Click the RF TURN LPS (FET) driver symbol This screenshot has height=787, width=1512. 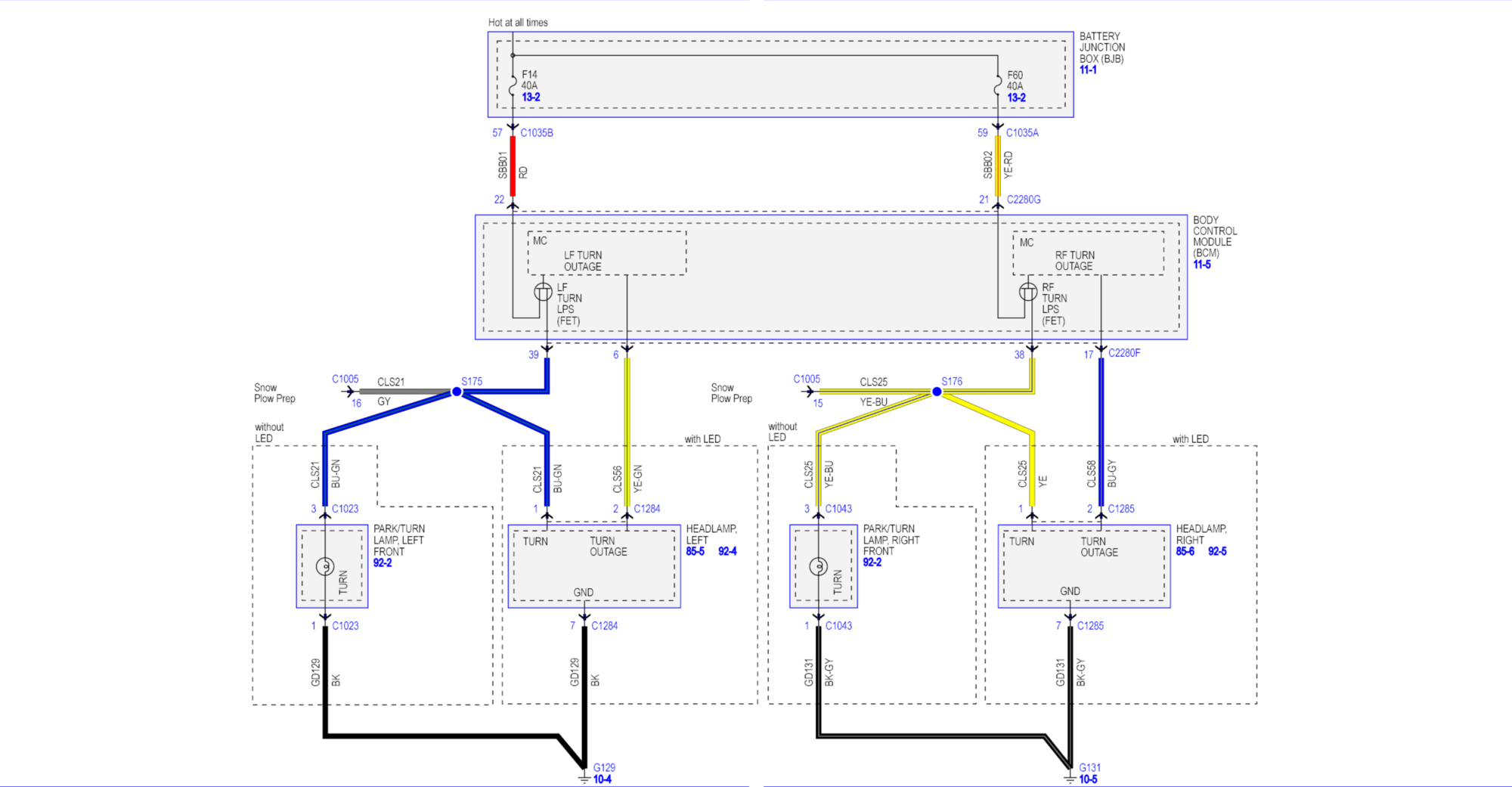[x=1029, y=292]
